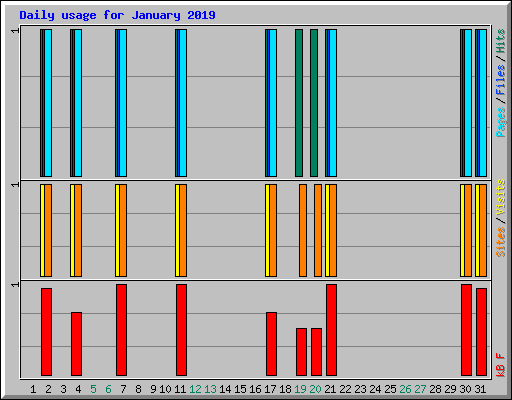The width and height of the screenshot is (512, 400).
Task: Select the cyan Pages bar for day 2
Action: pos(48,103)
